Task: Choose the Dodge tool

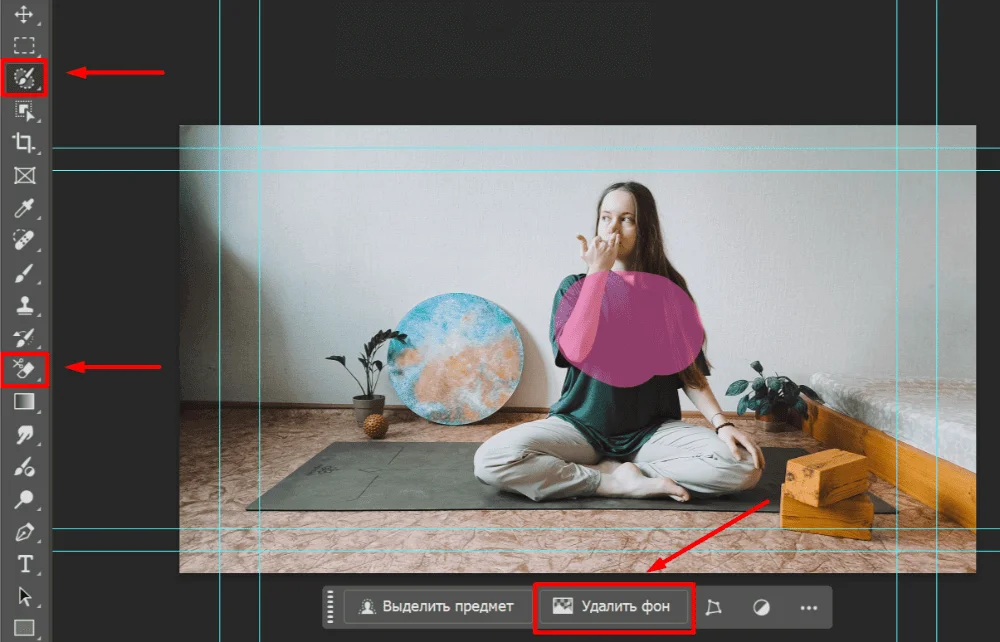Action: [x=24, y=498]
